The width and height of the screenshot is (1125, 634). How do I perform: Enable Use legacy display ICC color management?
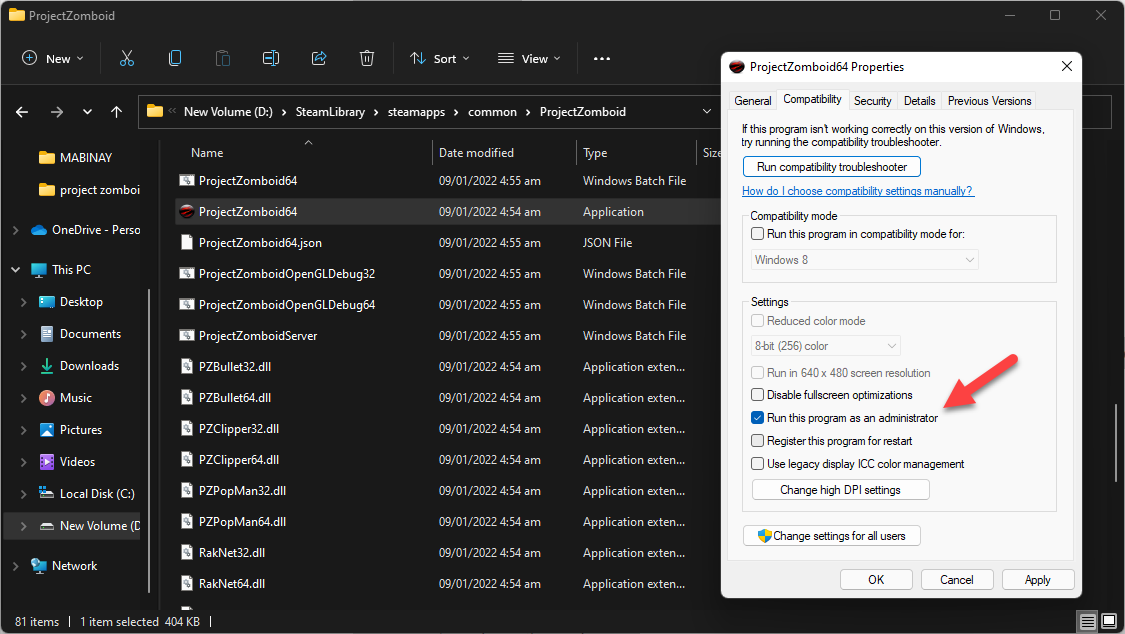coord(757,463)
